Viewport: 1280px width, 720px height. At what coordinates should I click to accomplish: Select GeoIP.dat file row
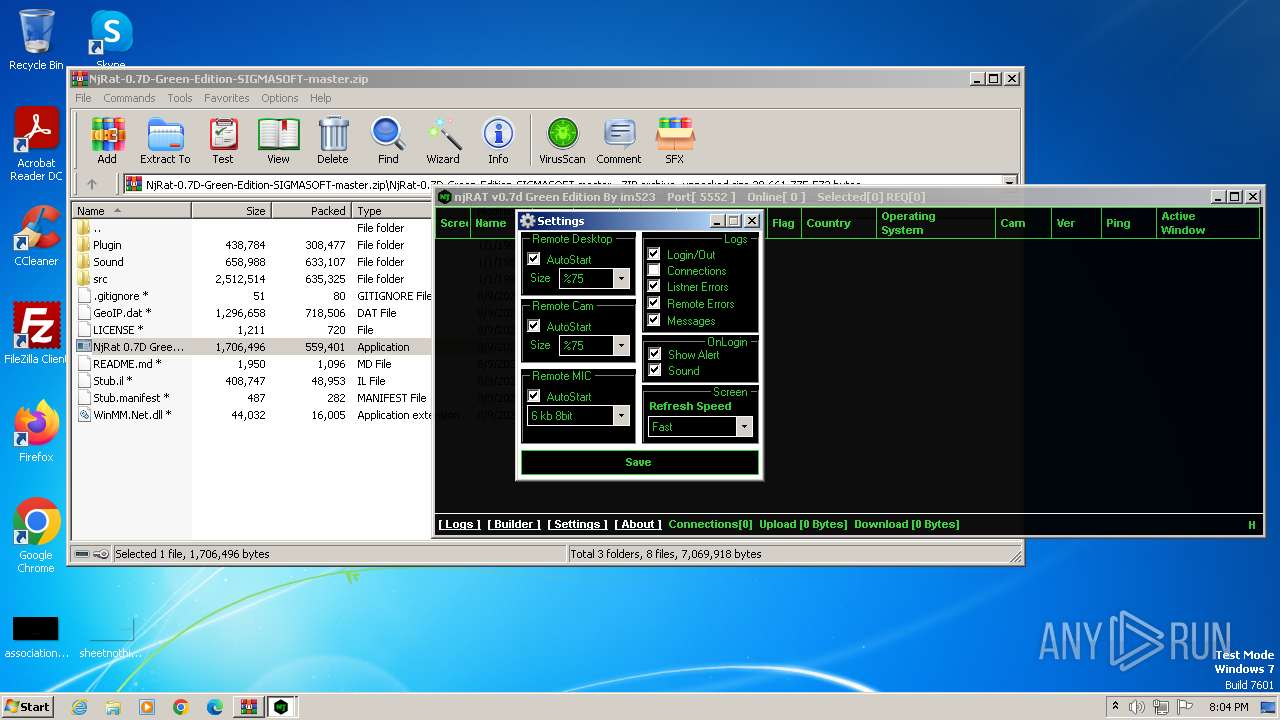point(252,313)
